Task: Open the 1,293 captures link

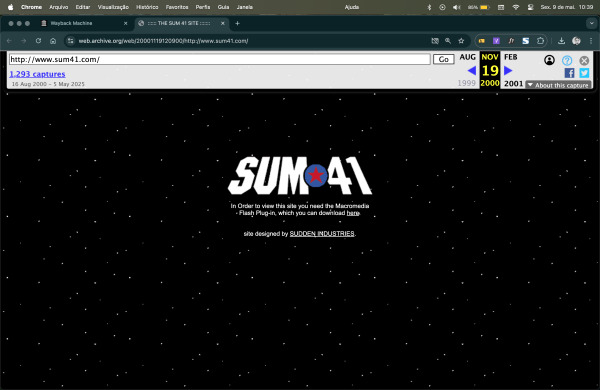Action: click(x=37, y=74)
